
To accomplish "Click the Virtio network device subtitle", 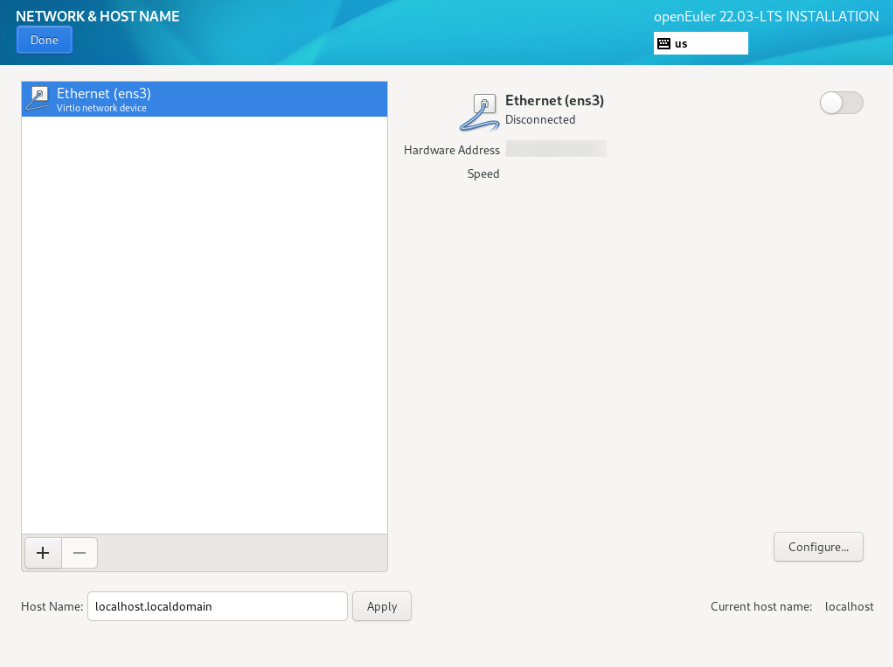I will click(x=101, y=108).
